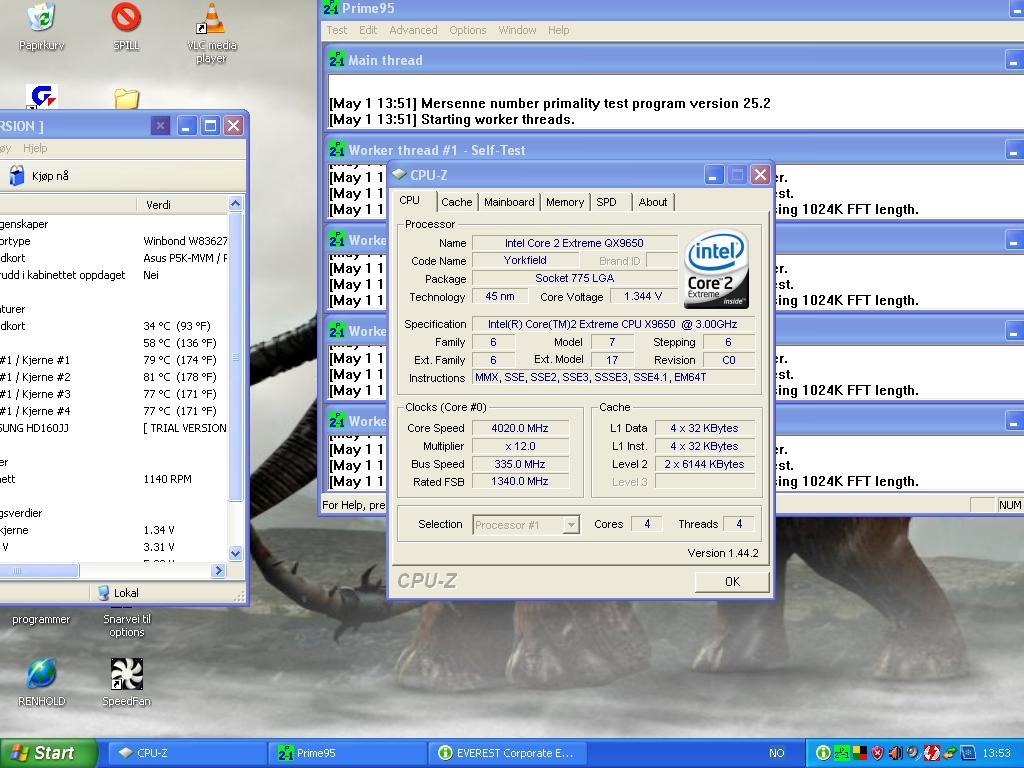
Task: Open the Windows Start button
Action: click(47, 753)
